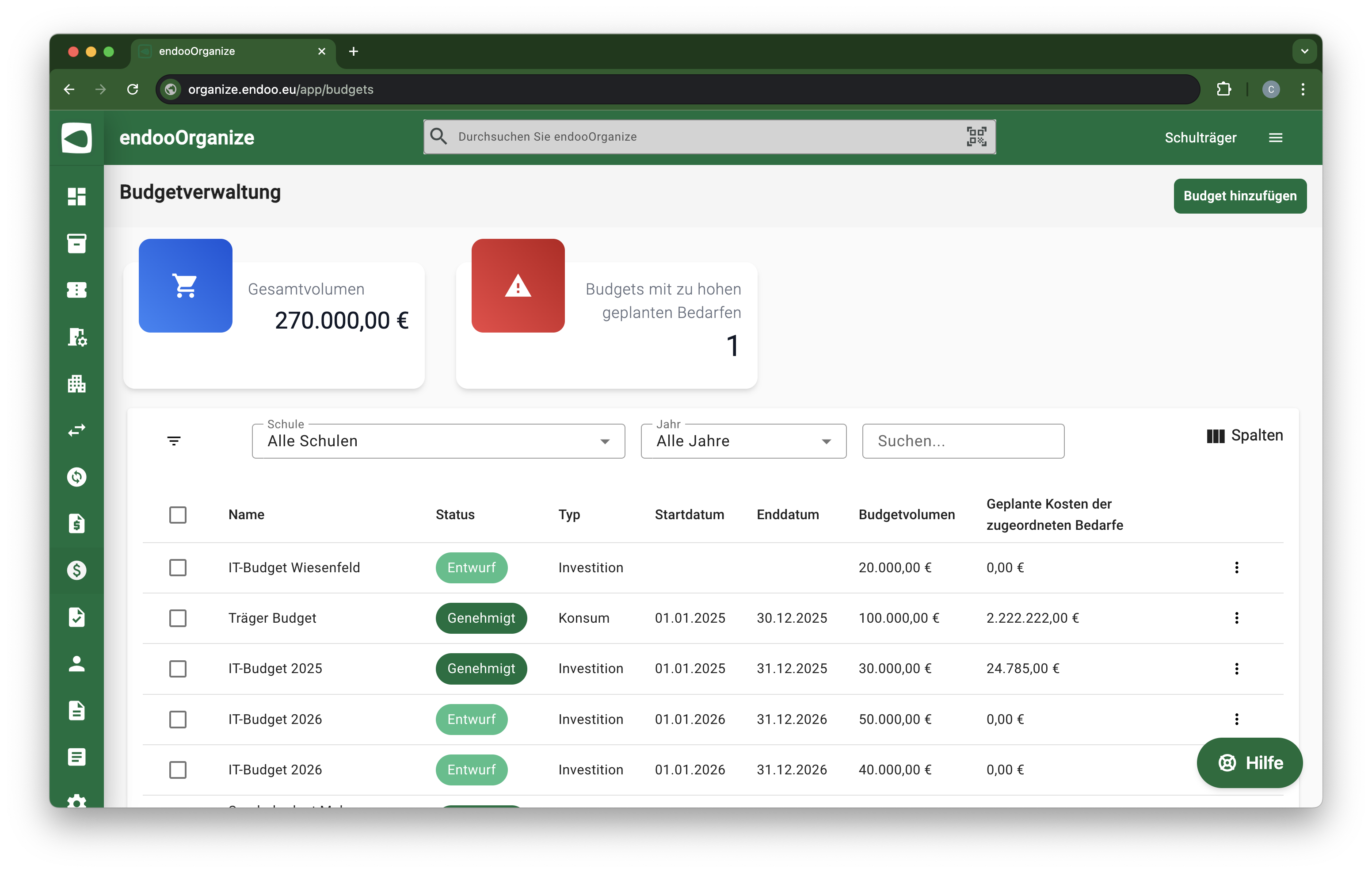
Task: Expand the Schule dropdown
Action: [438, 441]
